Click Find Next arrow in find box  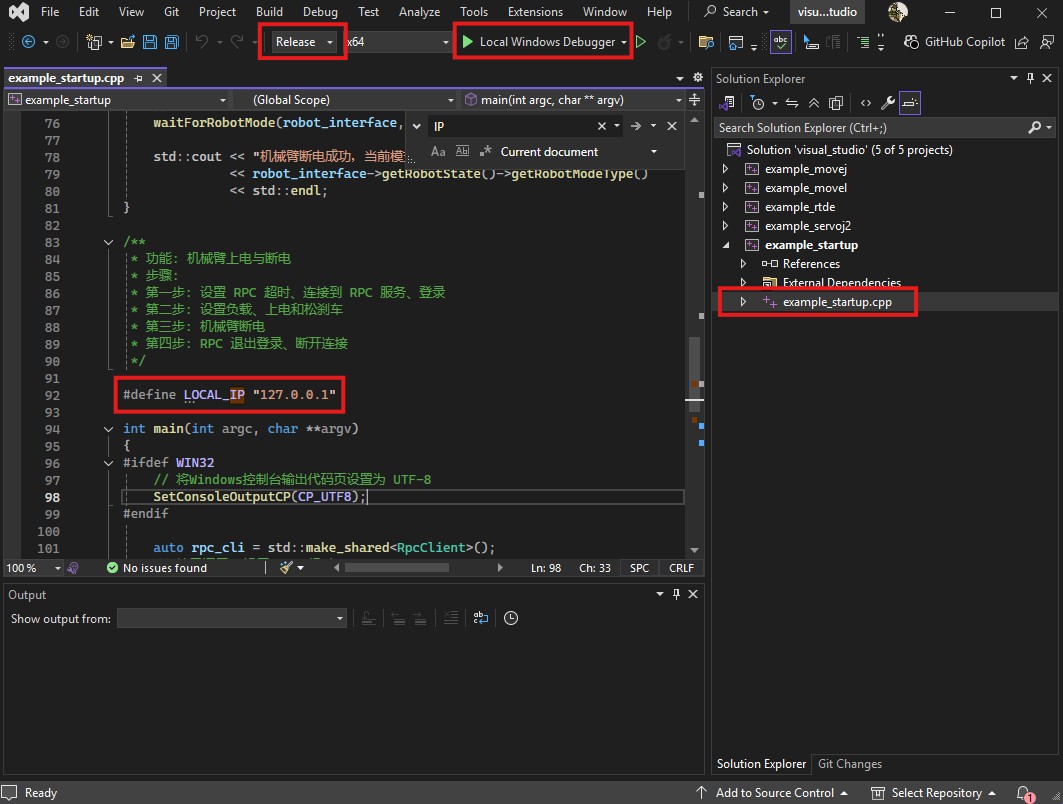coord(636,126)
